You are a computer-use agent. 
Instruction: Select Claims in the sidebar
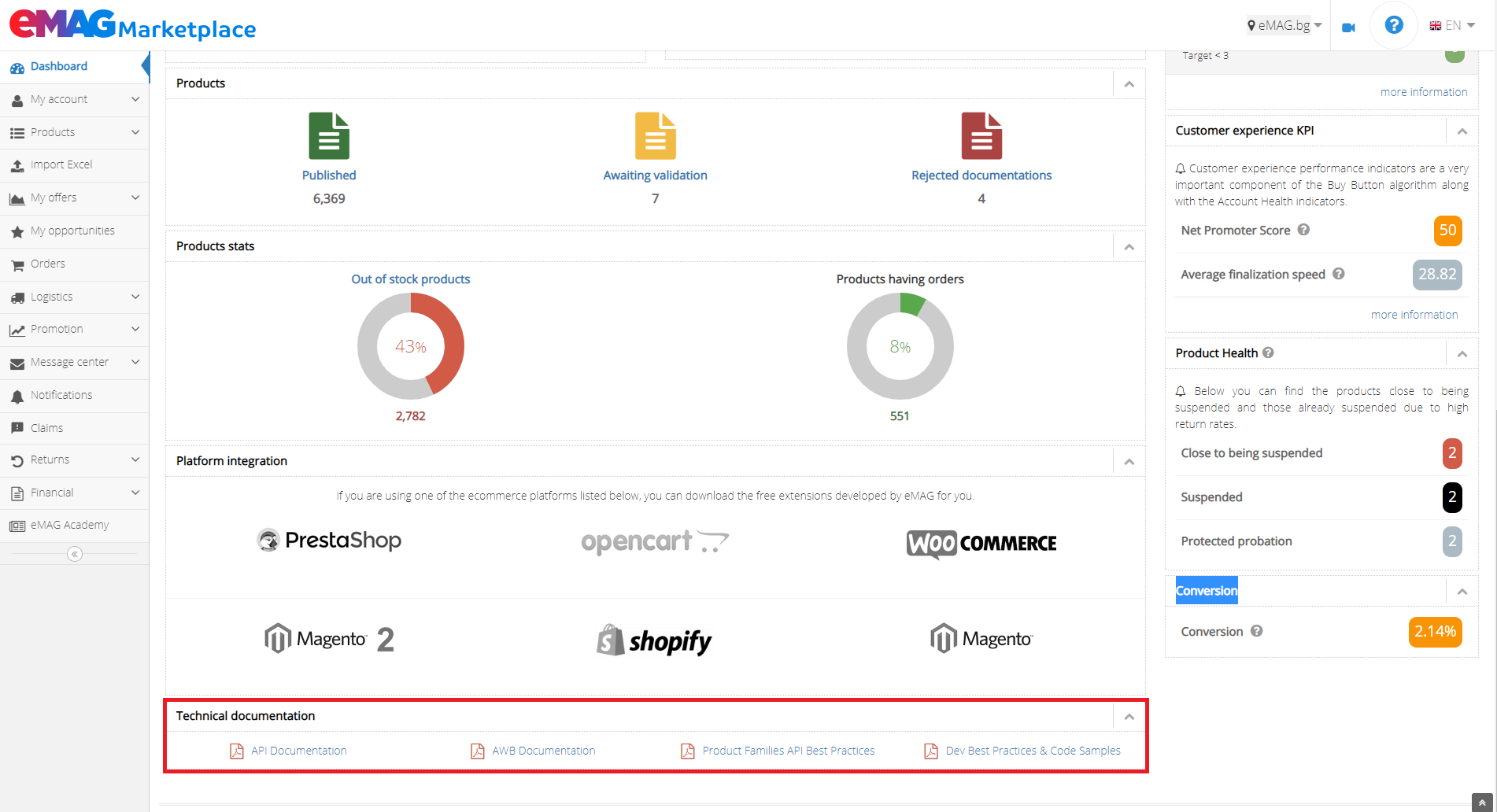46,427
